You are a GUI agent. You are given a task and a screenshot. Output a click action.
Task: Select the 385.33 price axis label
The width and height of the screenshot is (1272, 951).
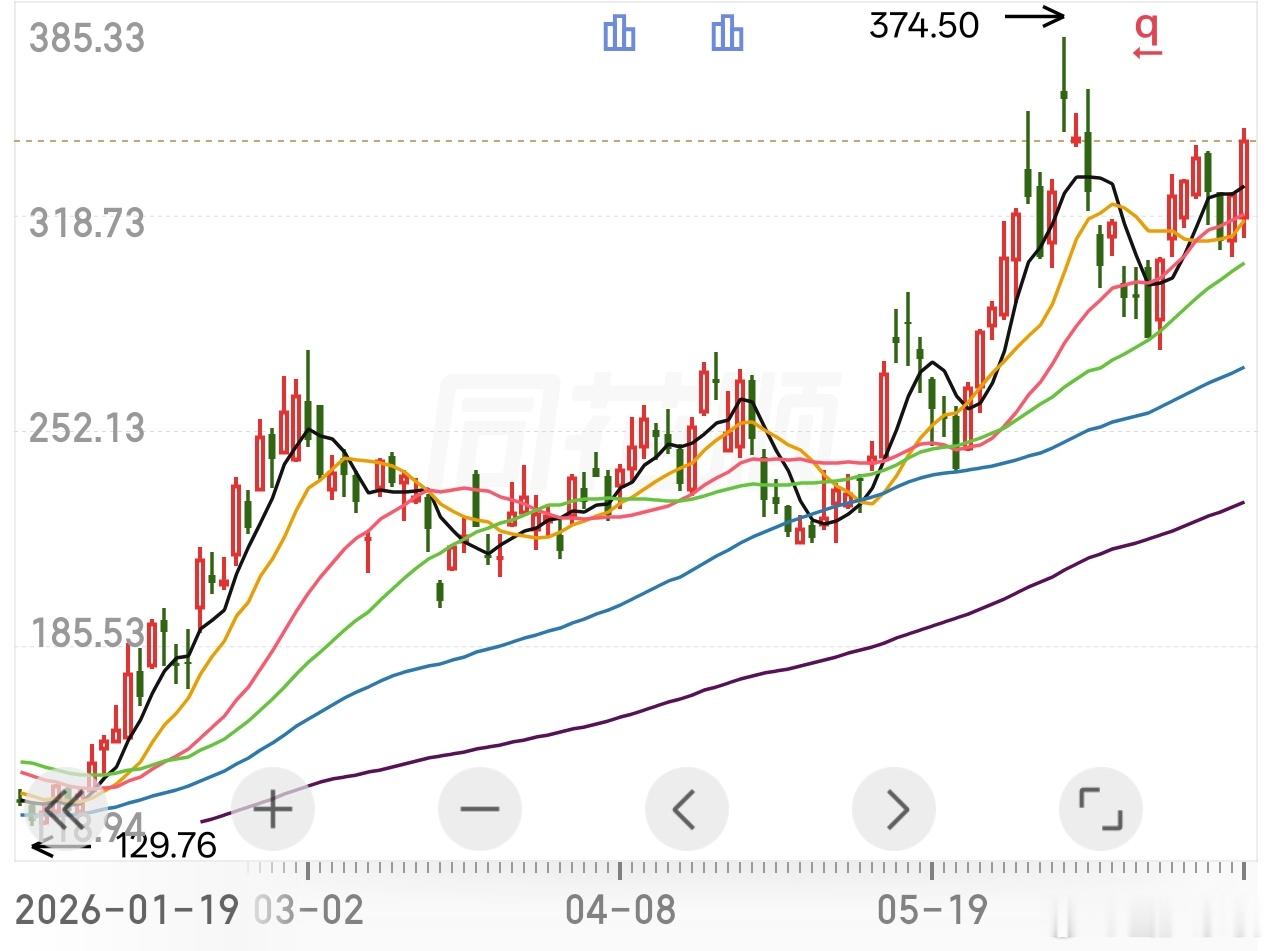tap(87, 39)
